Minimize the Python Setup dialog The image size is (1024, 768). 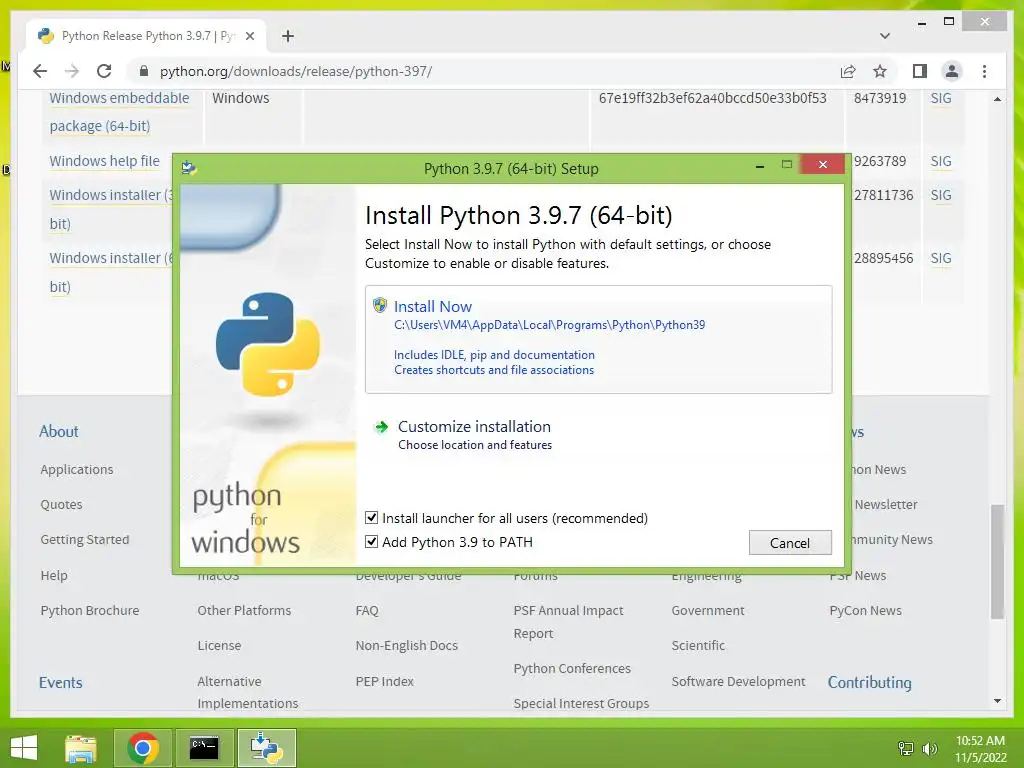pos(760,168)
